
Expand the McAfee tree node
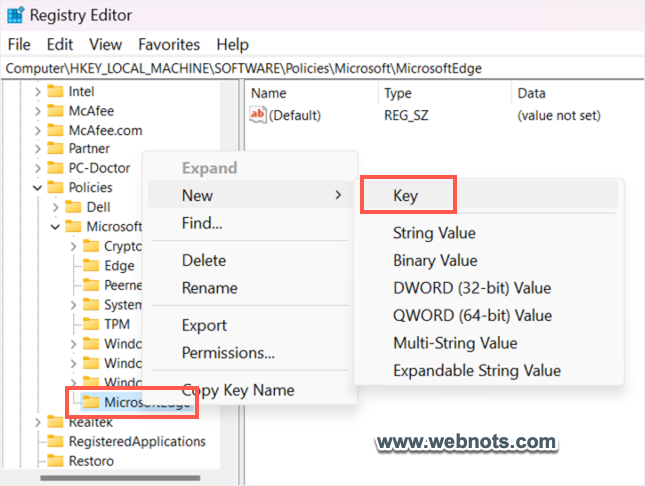(x=38, y=111)
